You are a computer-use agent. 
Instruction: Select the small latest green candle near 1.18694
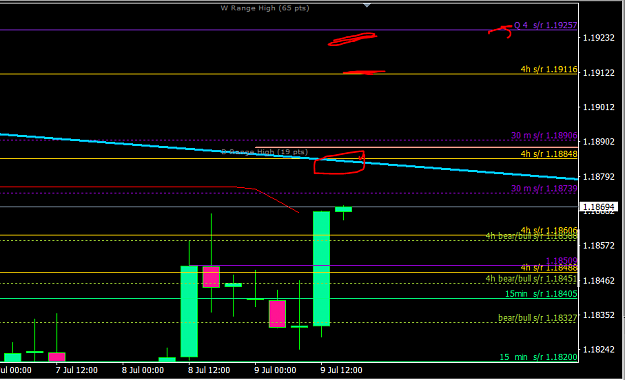pos(343,209)
